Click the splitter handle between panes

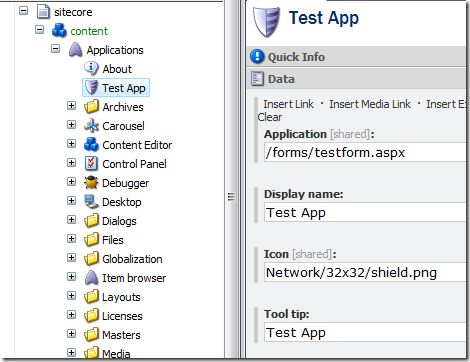pos(231,197)
